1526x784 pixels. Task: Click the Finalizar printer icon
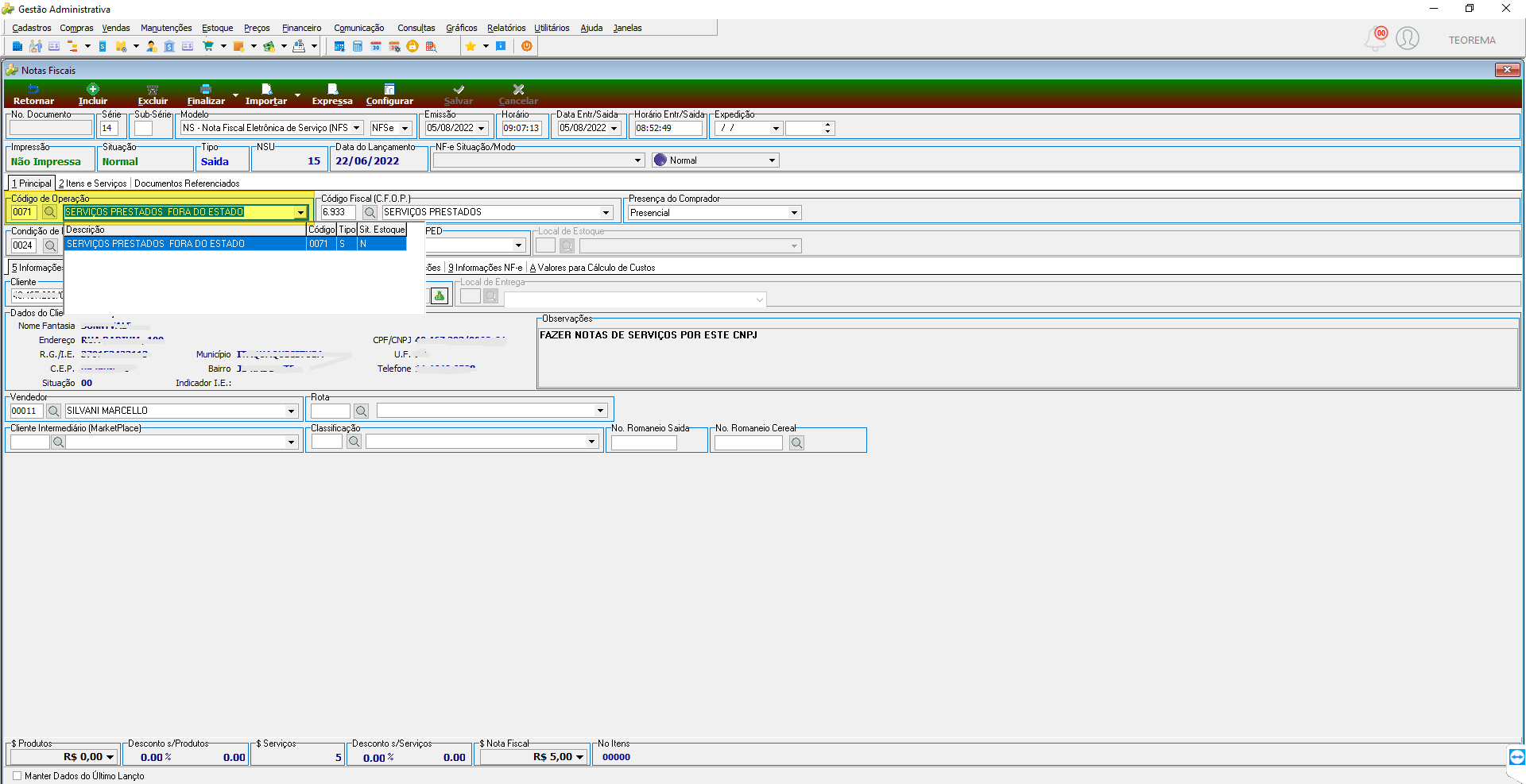(206, 89)
